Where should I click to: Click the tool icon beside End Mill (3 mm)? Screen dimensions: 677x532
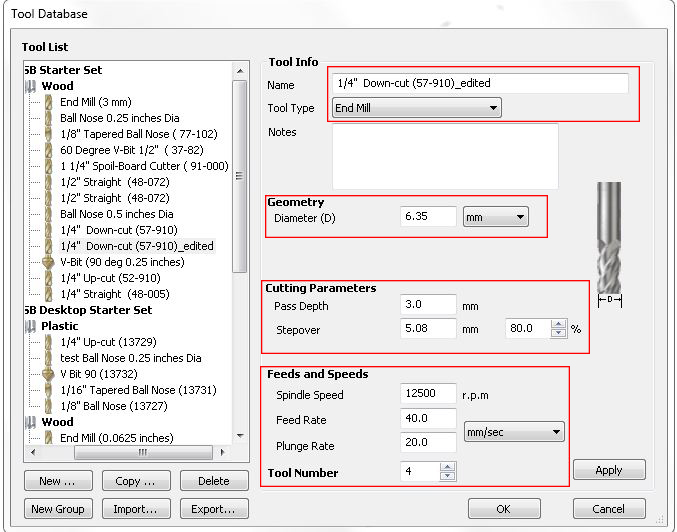point(49,102)
